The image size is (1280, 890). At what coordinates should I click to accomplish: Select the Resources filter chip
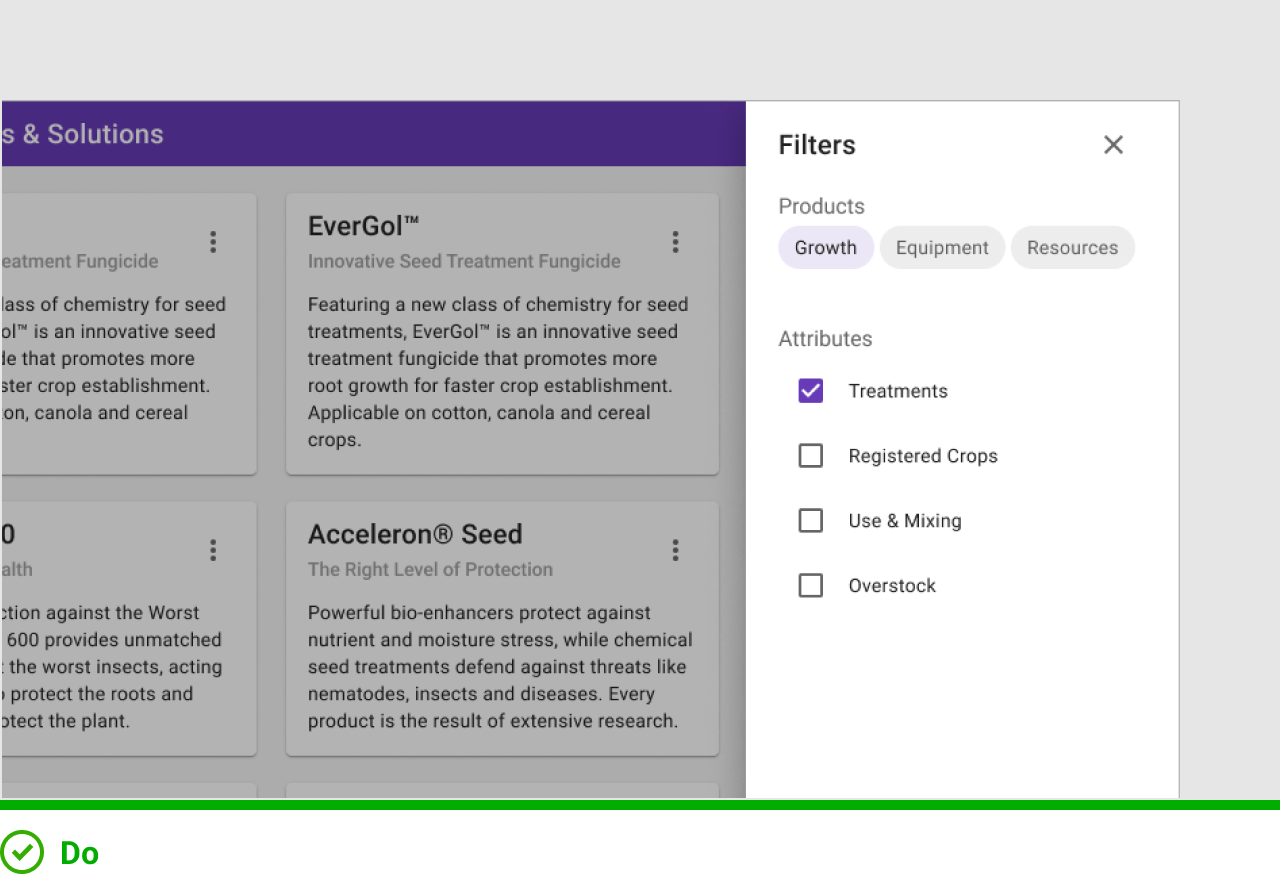coord(1072,248)
